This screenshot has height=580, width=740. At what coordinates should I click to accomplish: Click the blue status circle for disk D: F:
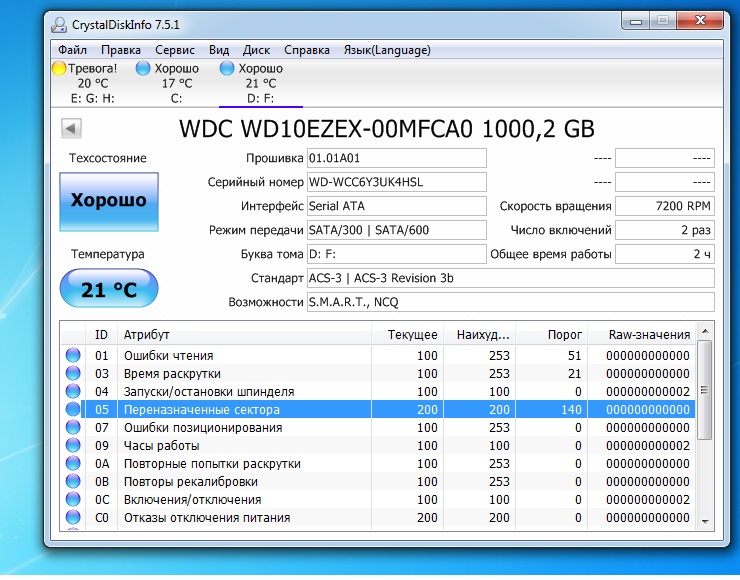click(x=227, y=68)
